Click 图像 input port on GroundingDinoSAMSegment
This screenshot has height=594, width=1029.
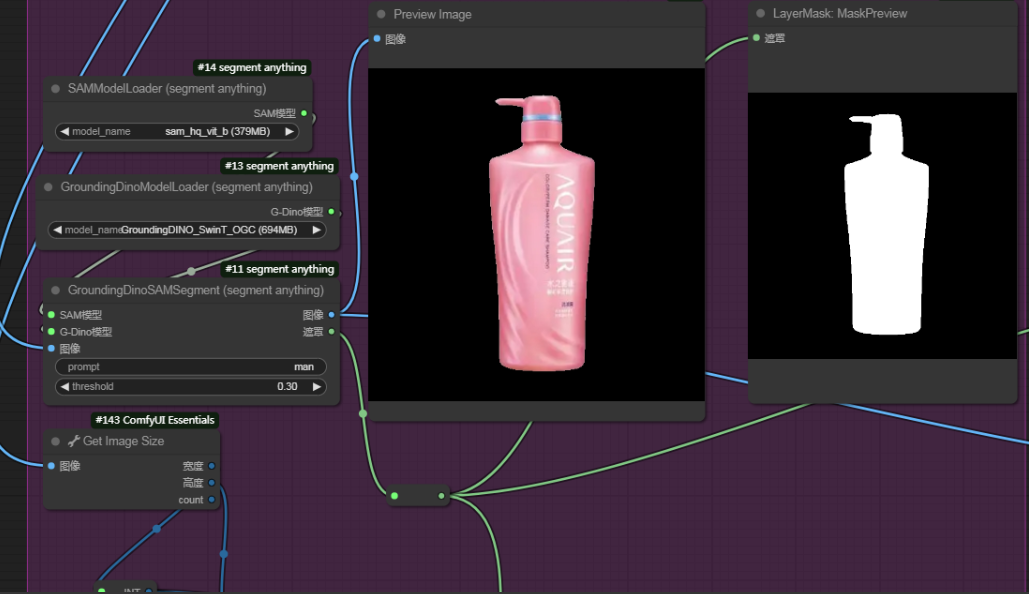(51, 349)
